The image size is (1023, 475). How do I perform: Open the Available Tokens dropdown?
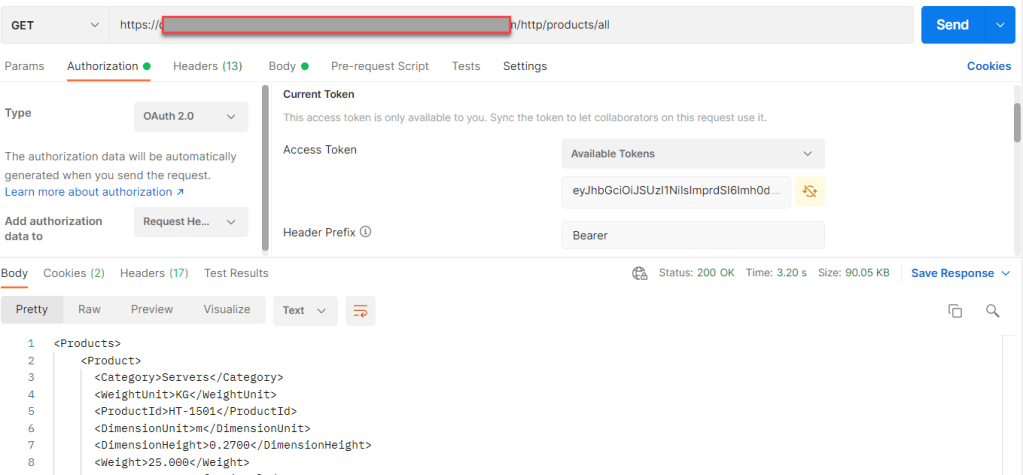692,154
